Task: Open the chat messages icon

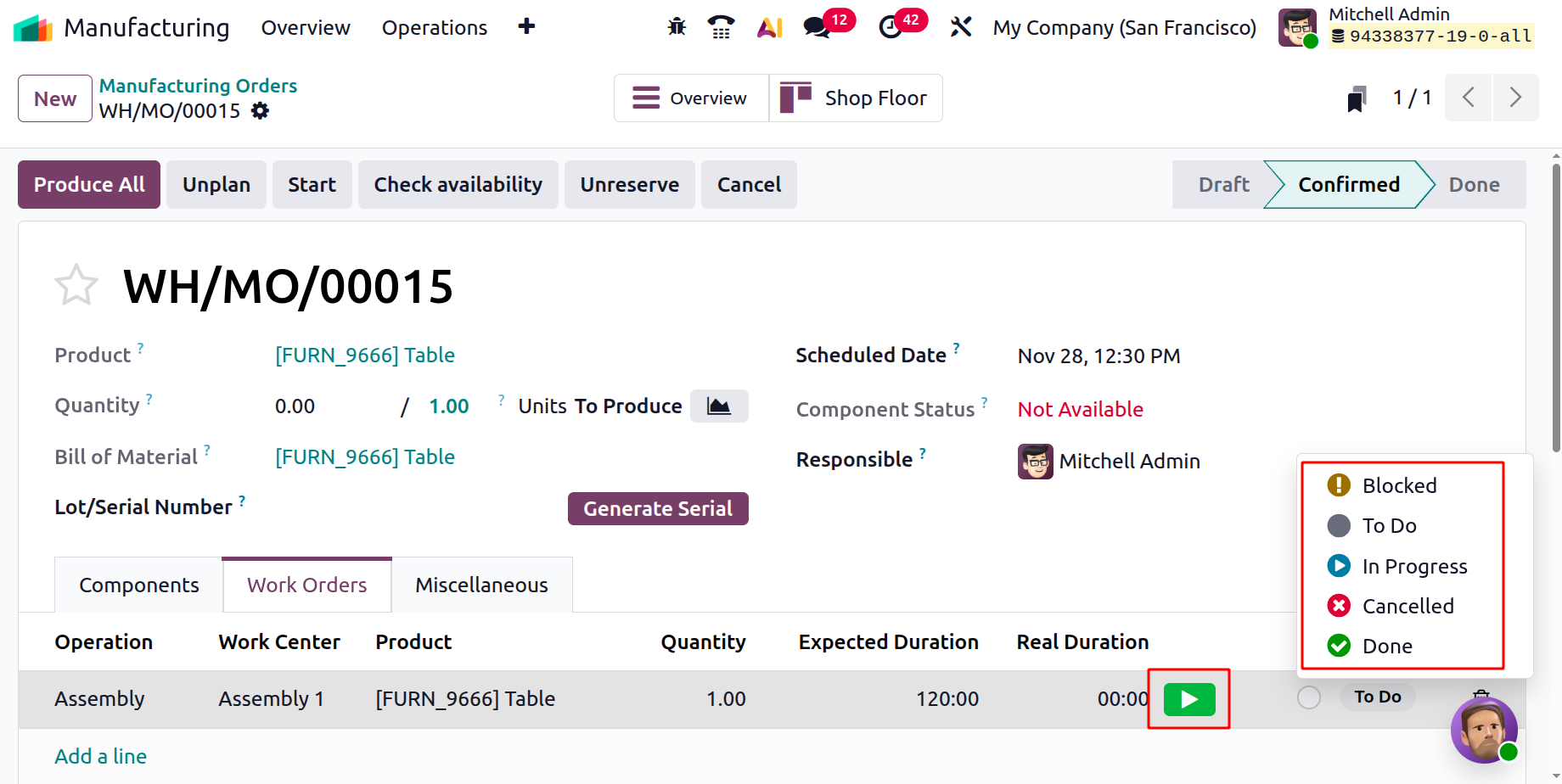Action: [818, 27]
